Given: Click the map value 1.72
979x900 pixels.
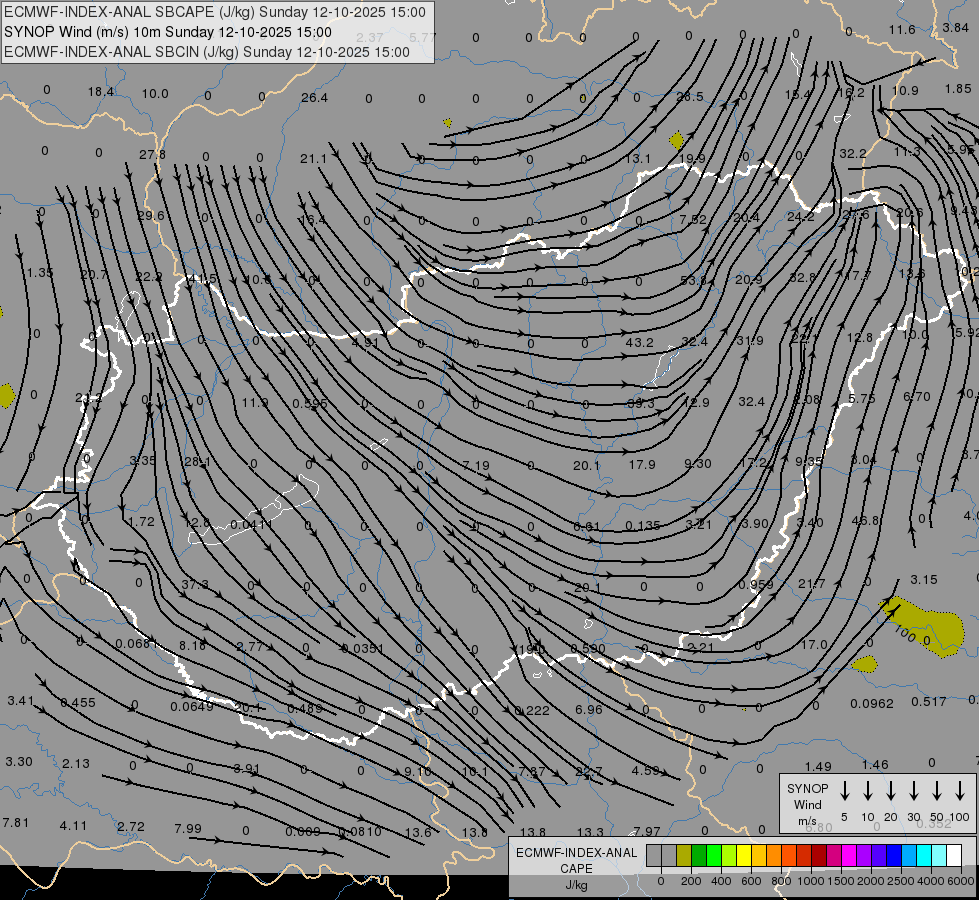Looking at the screenshot, I should coord(141,521).
